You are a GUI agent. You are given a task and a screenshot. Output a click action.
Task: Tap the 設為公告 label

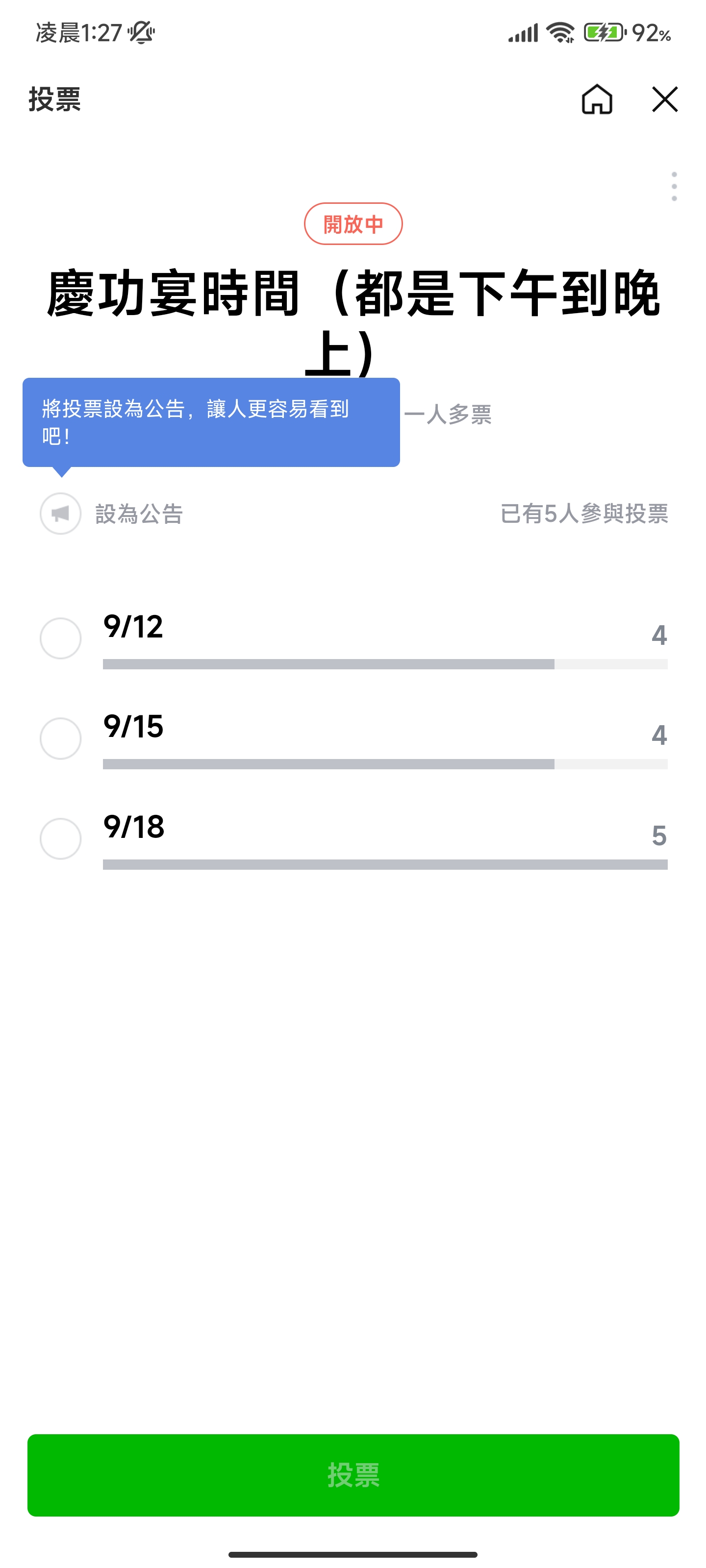click(x=139, y=514)
